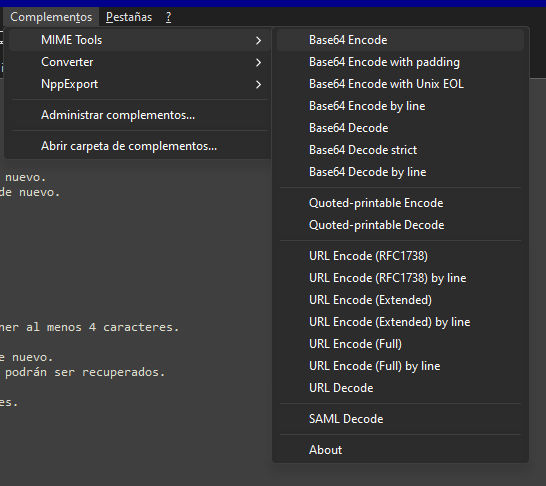Viewport: 546px width, 486px height.
Task: Open the Converter submenu entry
Action: 140,62
